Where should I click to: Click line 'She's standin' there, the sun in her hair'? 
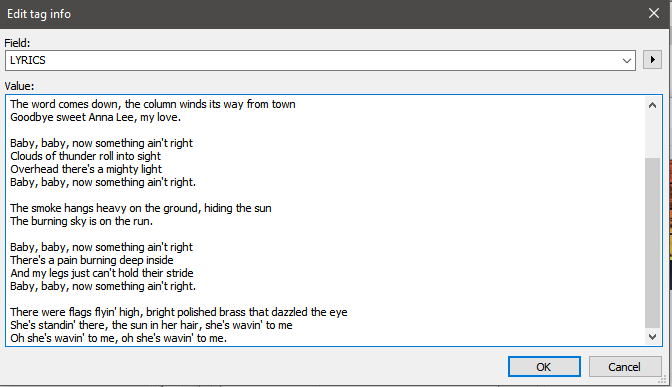pos(151,325)
